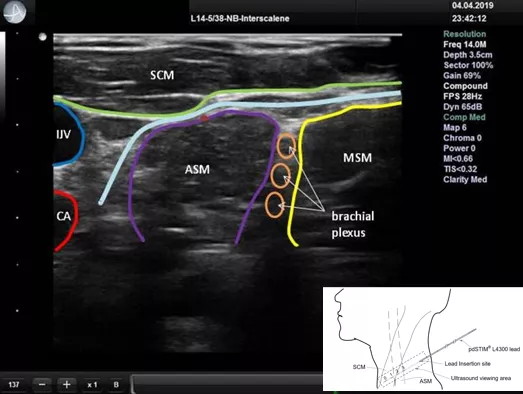Click the Depth 3.5cm parameter

point(468,55)
